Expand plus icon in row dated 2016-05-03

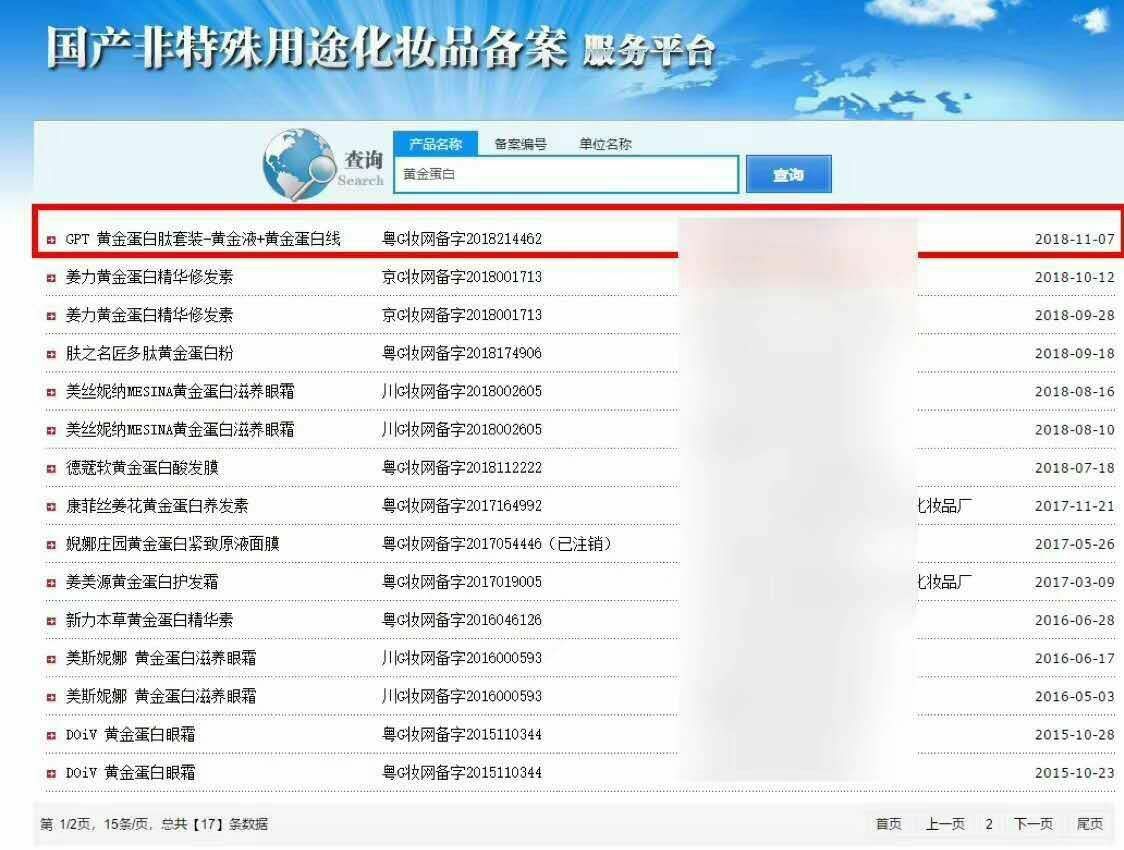click(51, 697)
